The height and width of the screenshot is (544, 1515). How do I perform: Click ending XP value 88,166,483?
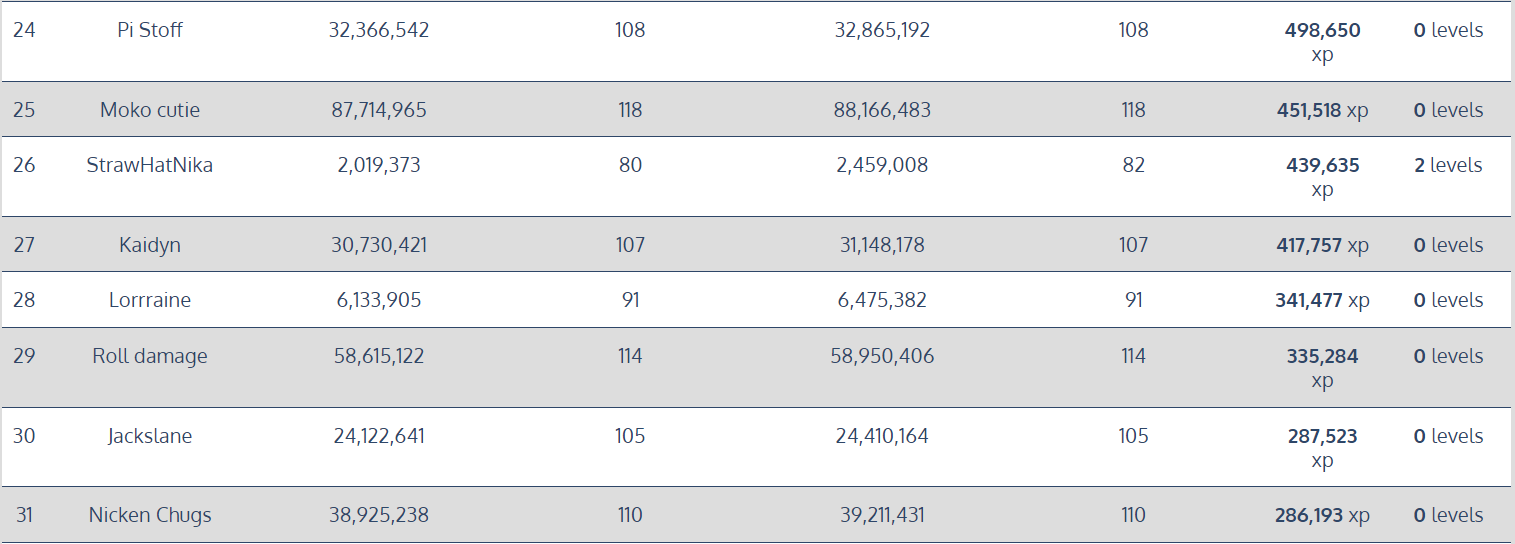pyautogui.click(x=882, y=110)
